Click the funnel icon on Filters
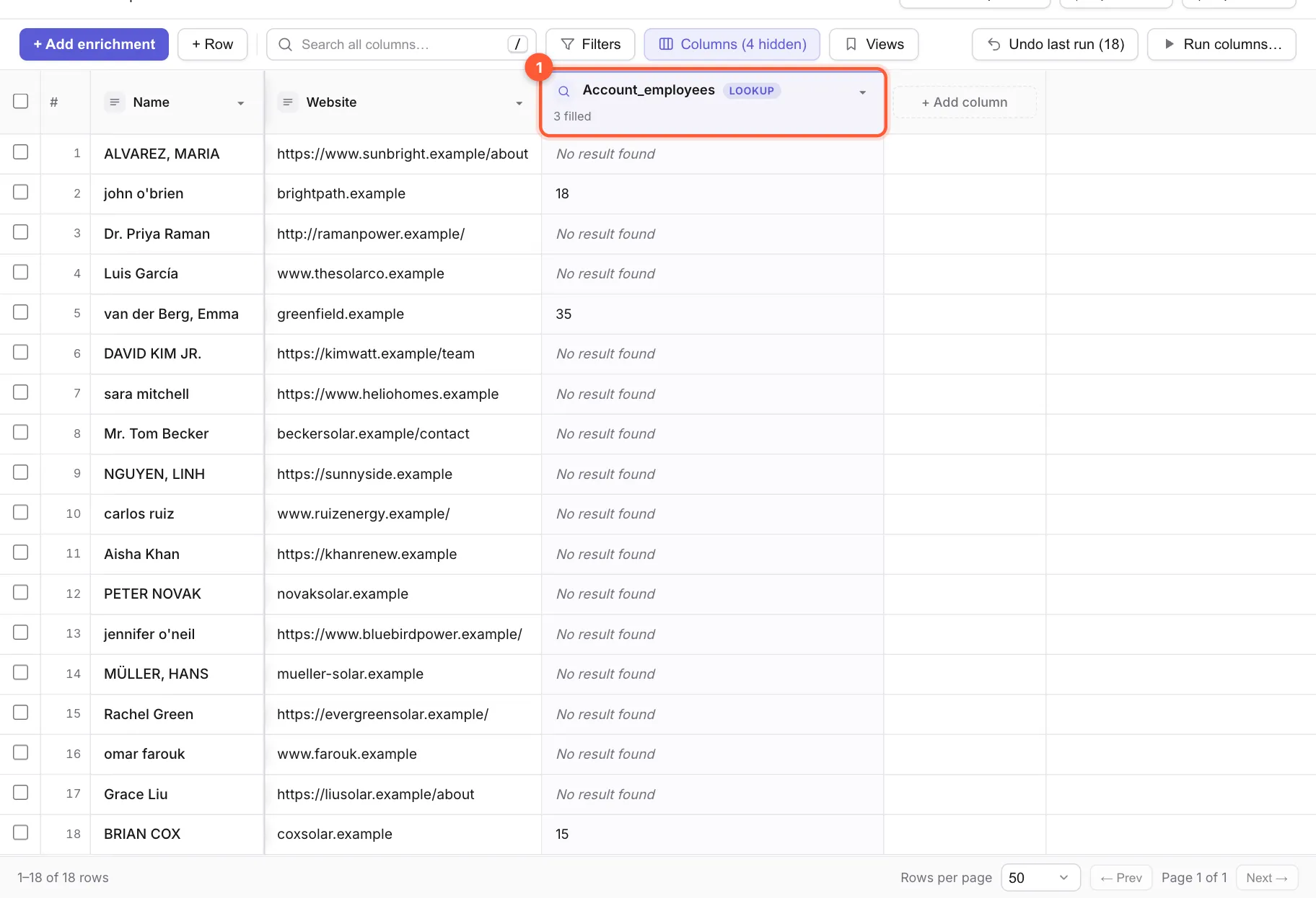The width and height of the screenshot is (1316, 898). pyautogui.click(x=568, y=45)
